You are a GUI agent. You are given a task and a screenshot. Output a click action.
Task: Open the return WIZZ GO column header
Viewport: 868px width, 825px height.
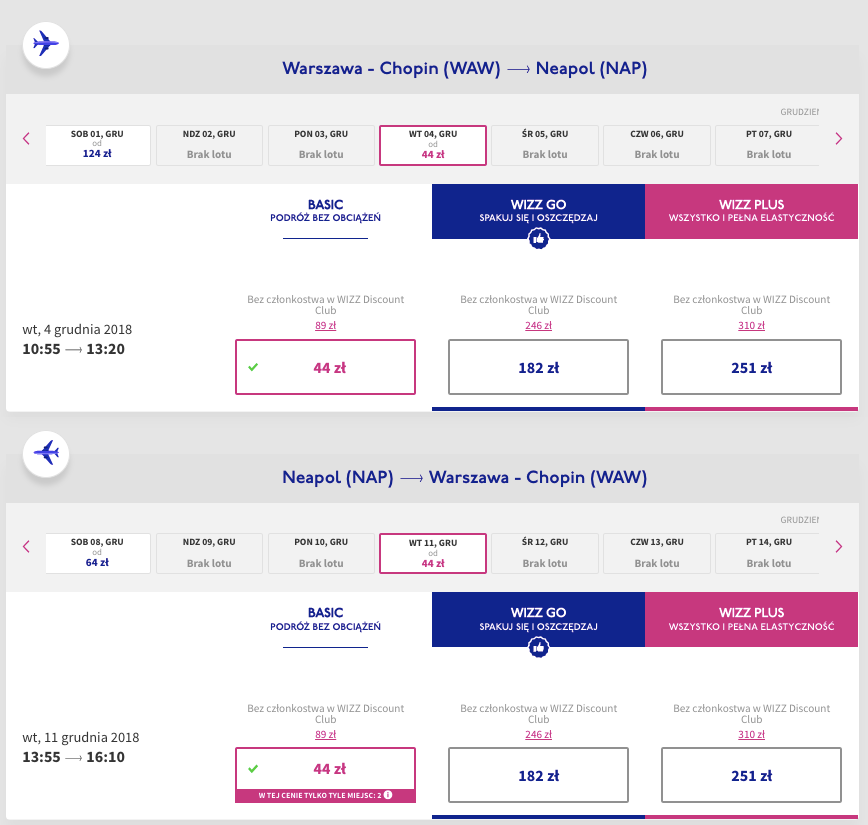(x=538, y=619)
